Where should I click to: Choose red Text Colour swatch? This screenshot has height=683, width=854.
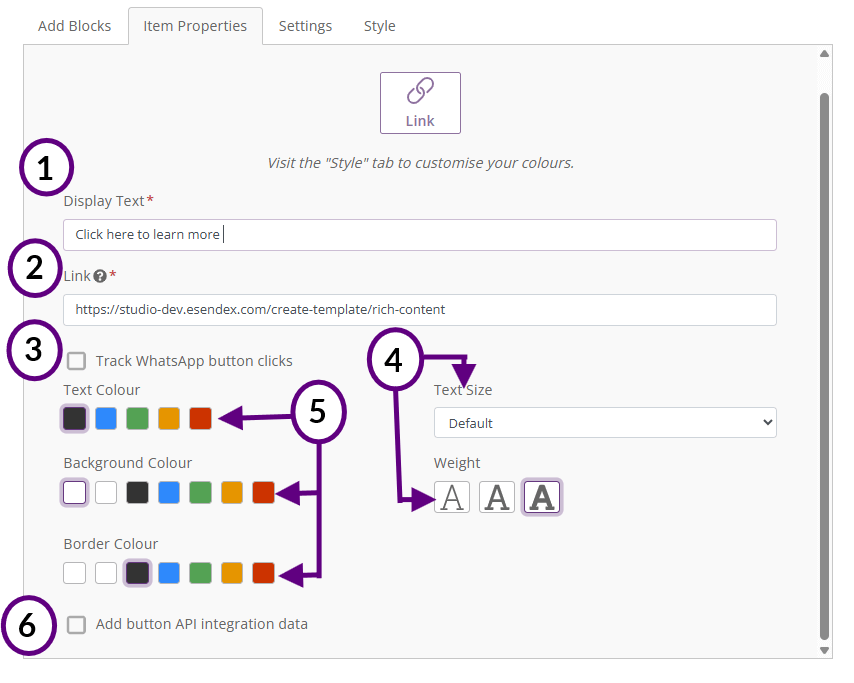click(x=200, y=418)
